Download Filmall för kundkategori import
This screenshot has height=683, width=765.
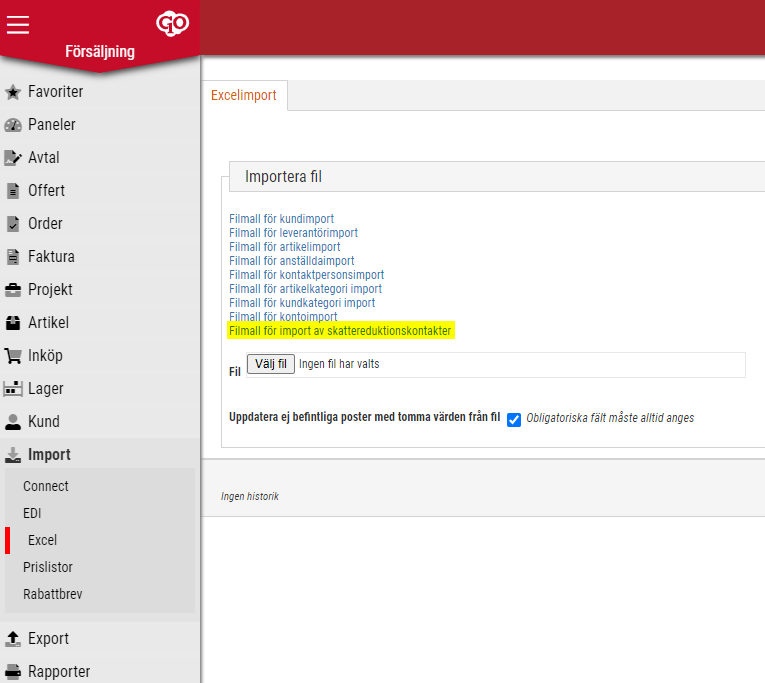pos(302,303)
